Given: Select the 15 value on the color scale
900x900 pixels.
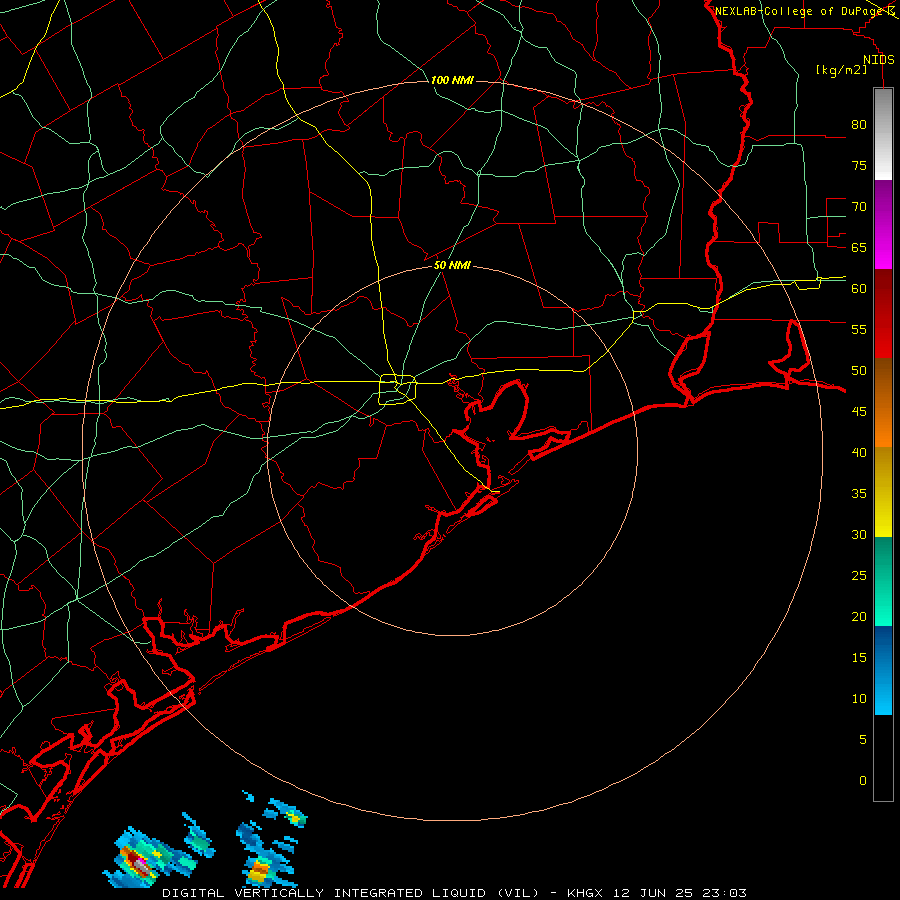Looking at the screenshot, I should pos(859,658).
